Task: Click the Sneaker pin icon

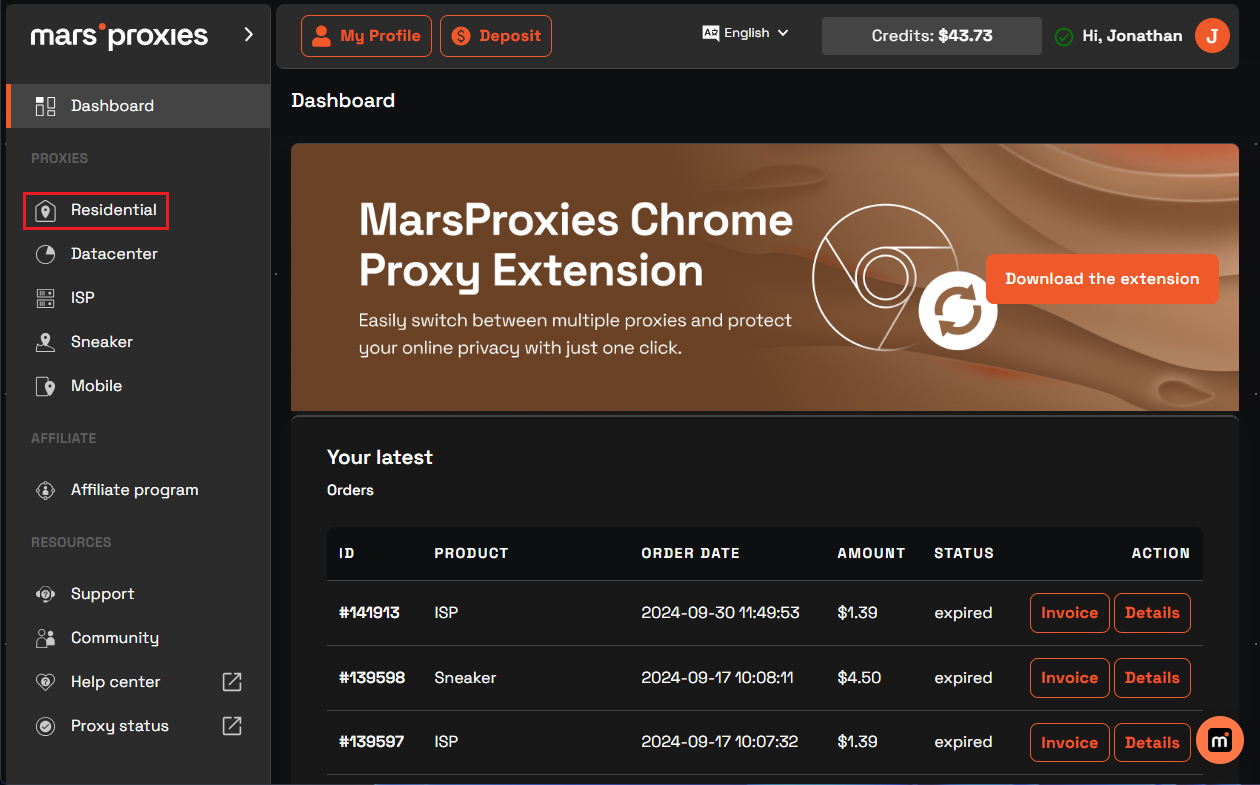Action: (x=45, y=342)
